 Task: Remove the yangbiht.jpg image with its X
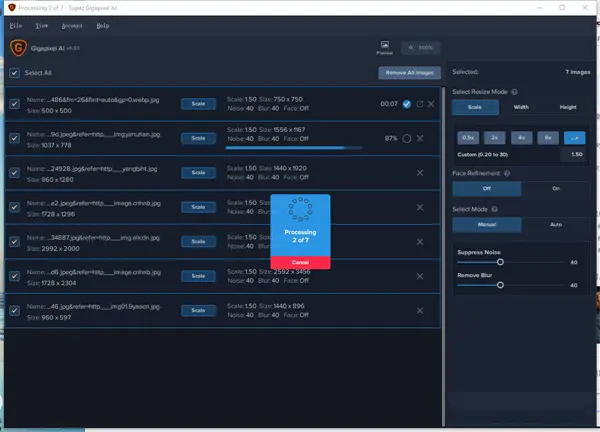(x=420, y=173)
